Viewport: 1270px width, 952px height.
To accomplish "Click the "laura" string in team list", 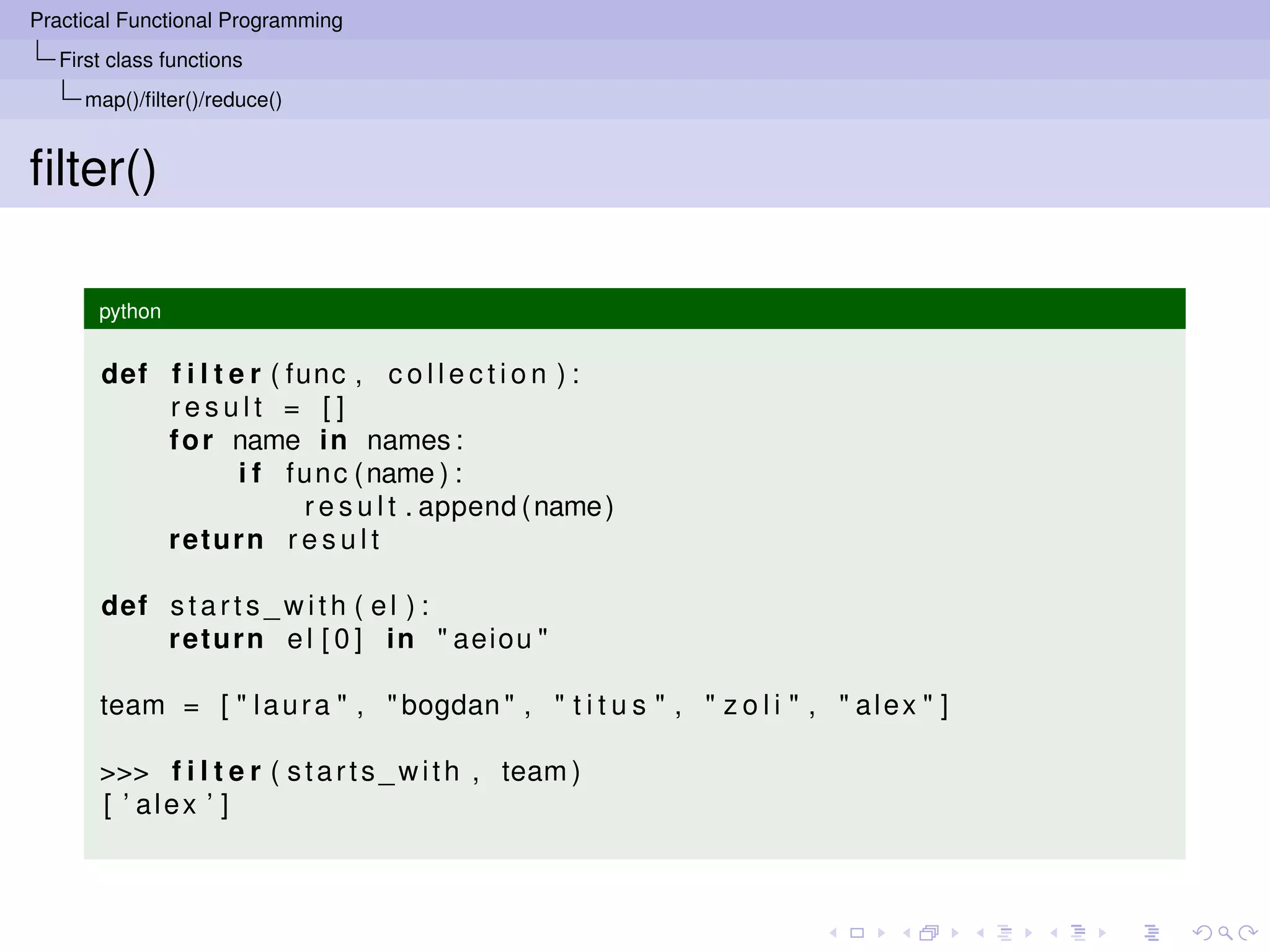I will (292, 705).
